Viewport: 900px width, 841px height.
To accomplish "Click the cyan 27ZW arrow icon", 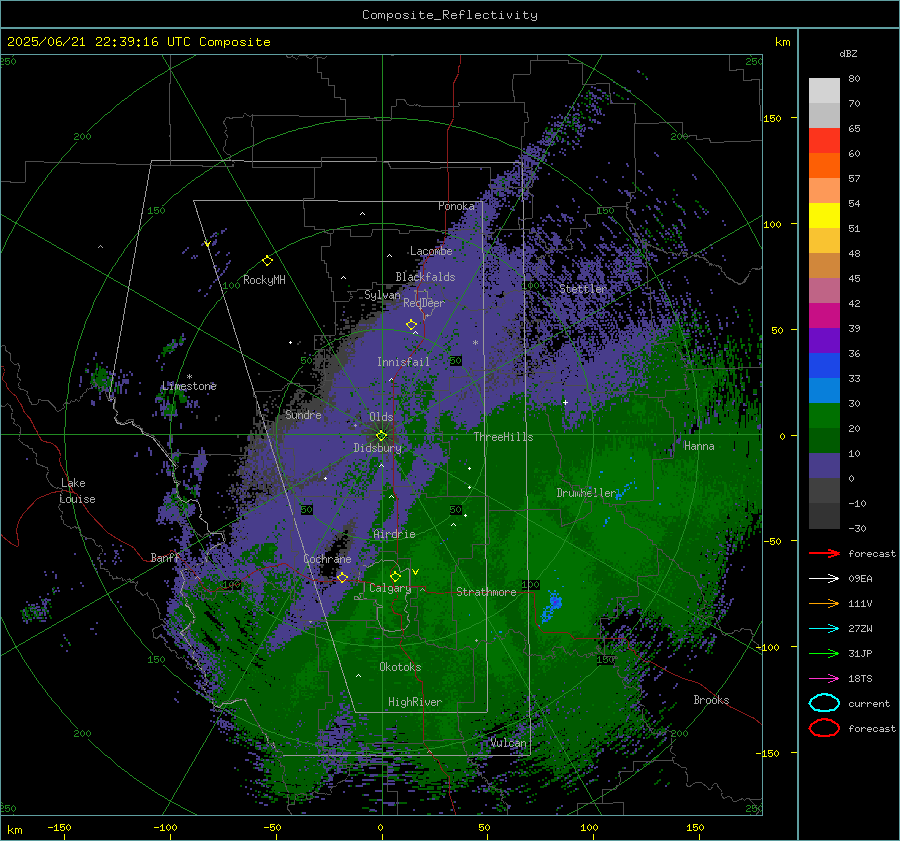I will point(824,629).
